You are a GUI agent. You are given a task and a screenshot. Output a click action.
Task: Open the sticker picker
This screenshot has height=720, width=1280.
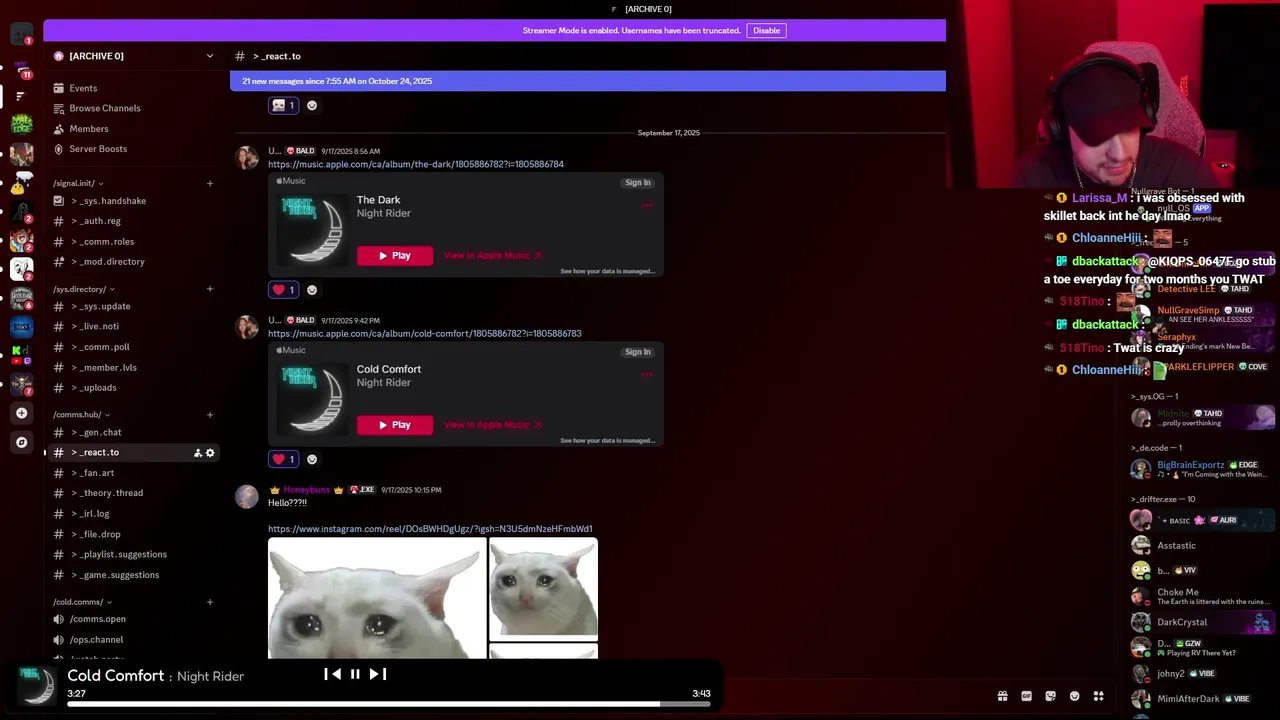(1050, 697)
